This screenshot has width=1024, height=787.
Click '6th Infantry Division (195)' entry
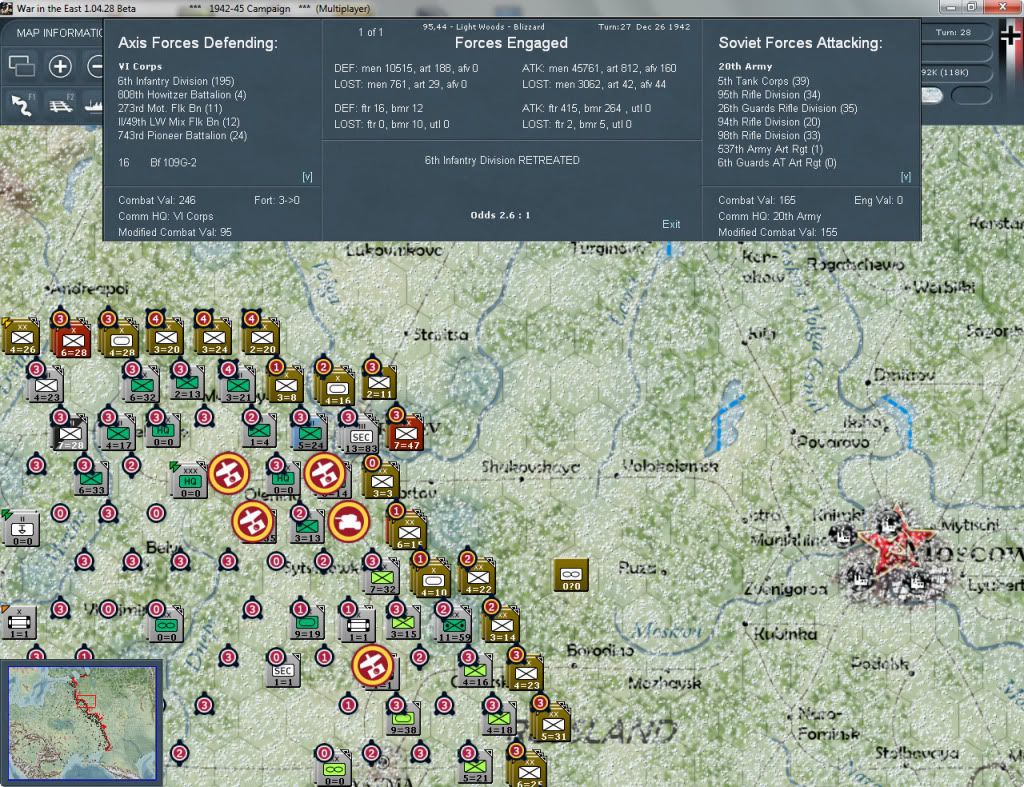(x=176, y=81)
